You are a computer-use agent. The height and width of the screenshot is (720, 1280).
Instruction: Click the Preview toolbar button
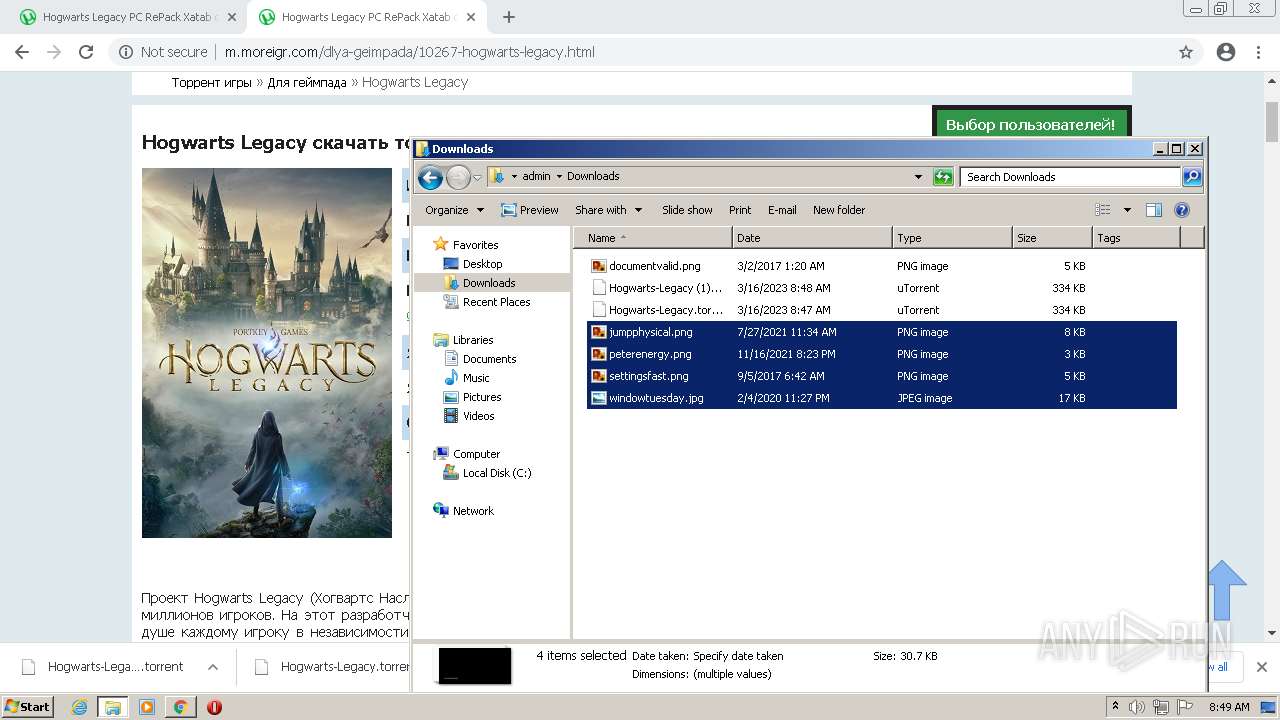(530, 210)
